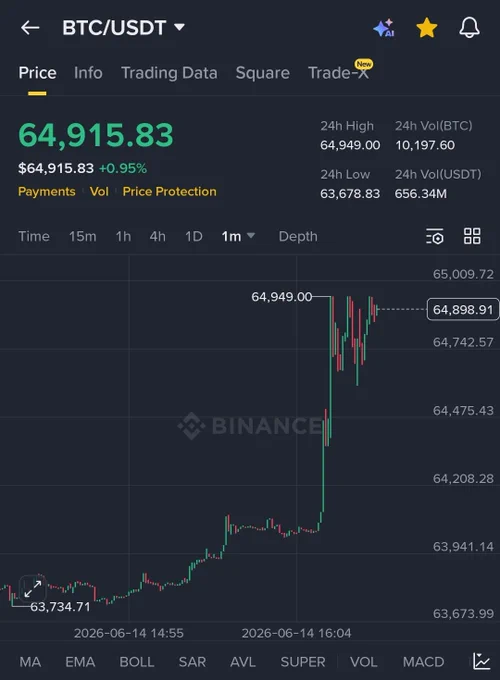Viewport: 500px width, 680px height.
Task: Expand chart to fullscreen
Action: [x=33, y=588]
